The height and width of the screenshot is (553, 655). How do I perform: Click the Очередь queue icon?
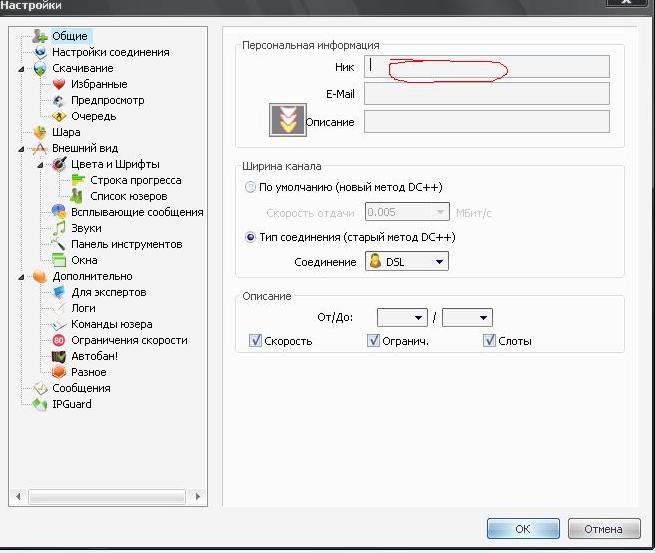click(x=59, y=116)
